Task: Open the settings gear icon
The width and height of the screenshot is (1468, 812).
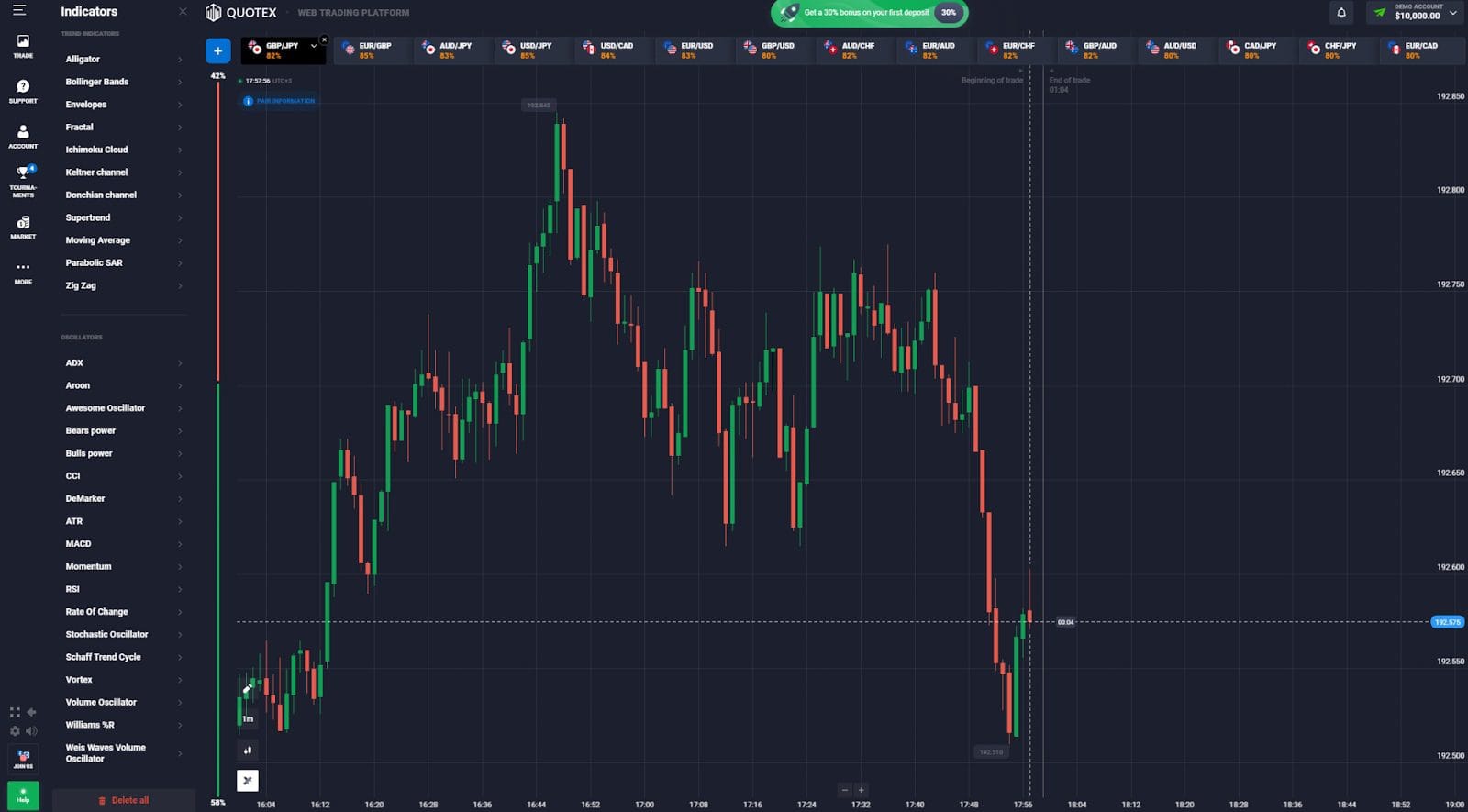Action: [15, 731]
